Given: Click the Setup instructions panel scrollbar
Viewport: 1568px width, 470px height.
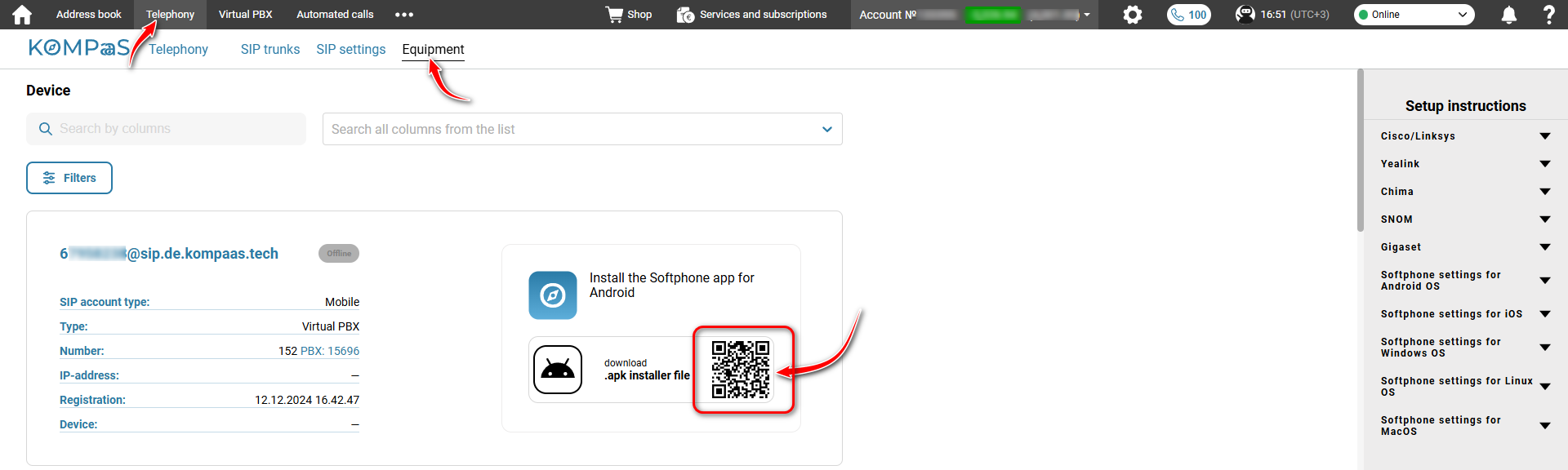Looking at the screenshot, I should tap(1360, 151).
